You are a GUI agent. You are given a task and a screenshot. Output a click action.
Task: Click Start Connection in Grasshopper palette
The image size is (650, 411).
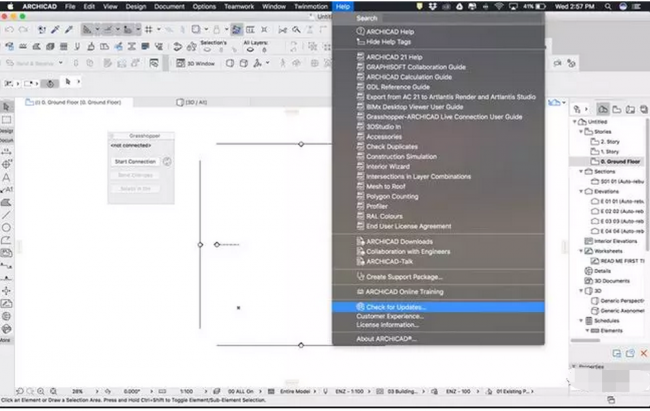pos(134,161)
